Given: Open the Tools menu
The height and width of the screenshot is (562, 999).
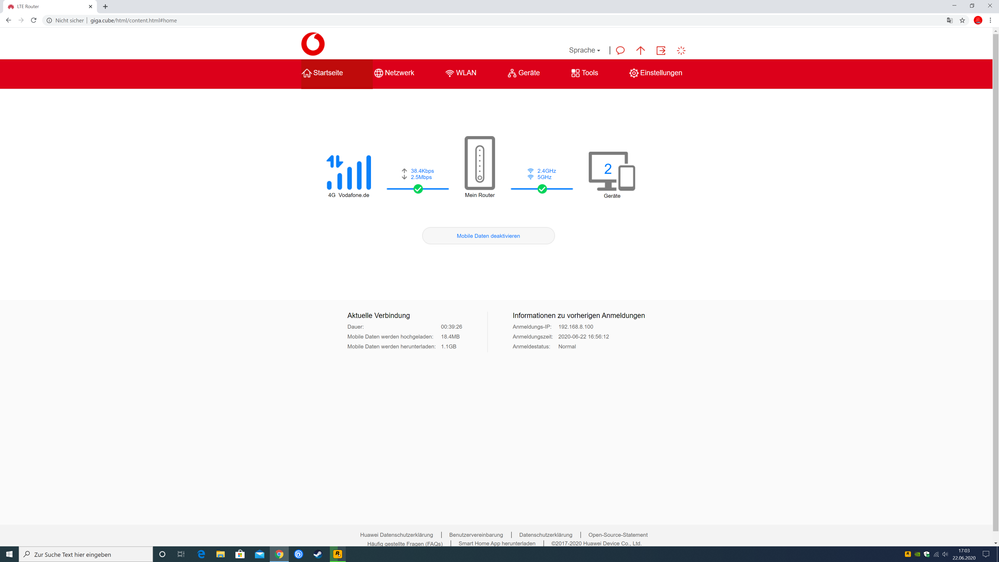Looking at the screenshot, I should 584,73.
